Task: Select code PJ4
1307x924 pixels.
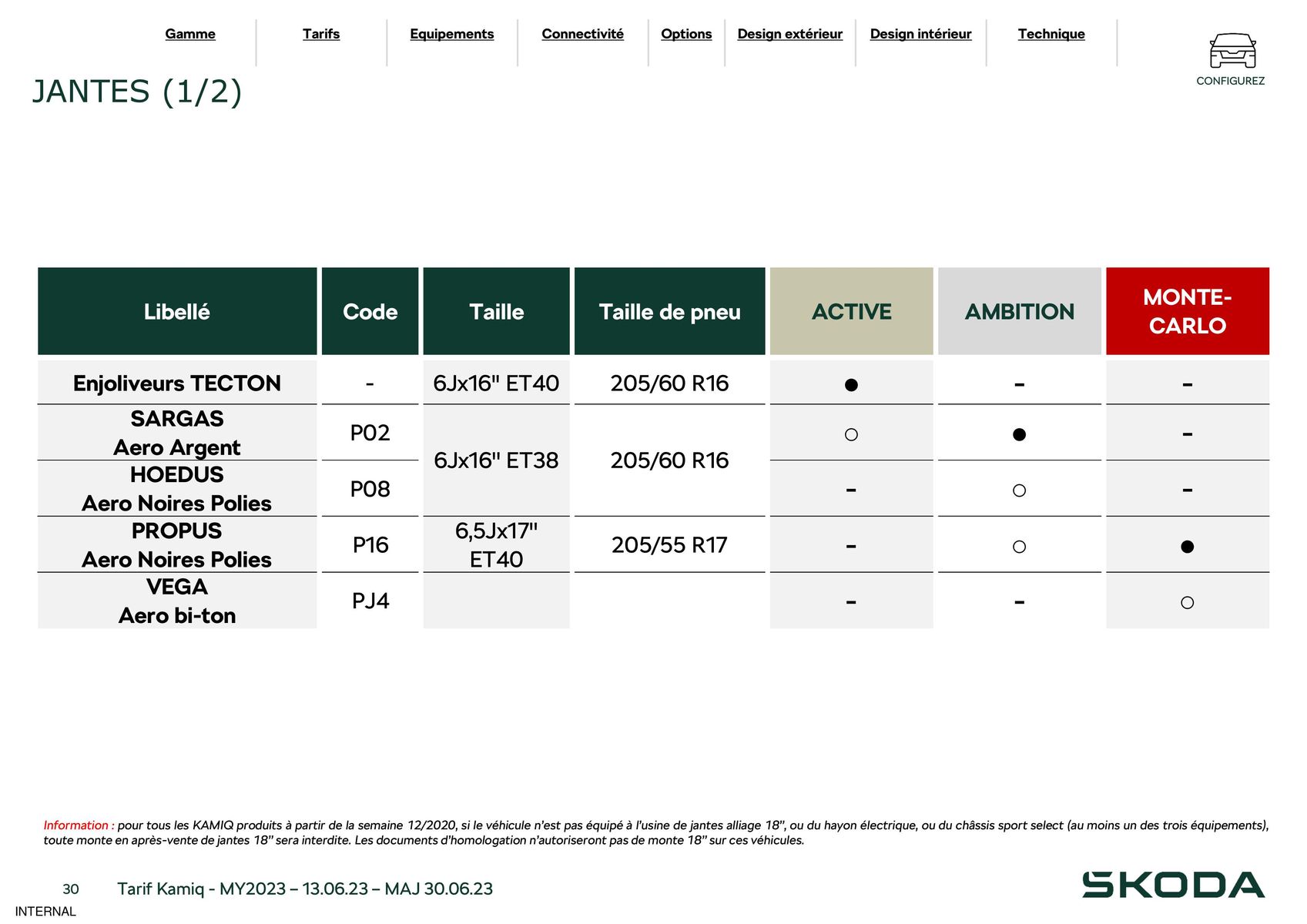Action: point(370,601)
